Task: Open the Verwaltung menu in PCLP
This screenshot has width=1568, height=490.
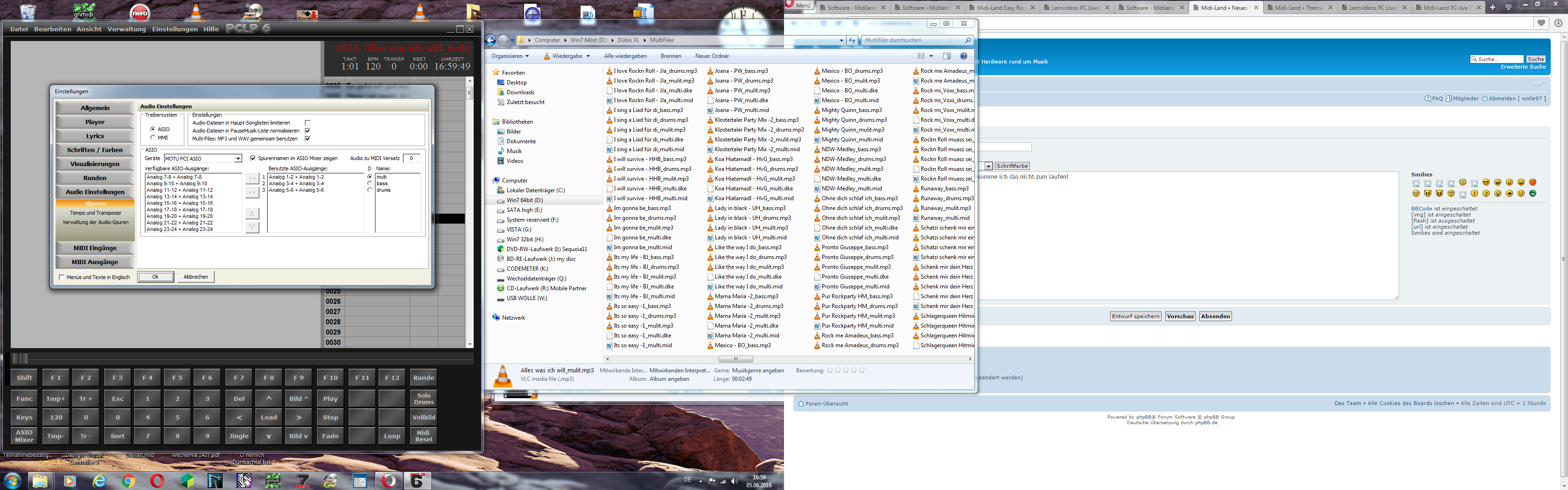Action: [126, 29]
